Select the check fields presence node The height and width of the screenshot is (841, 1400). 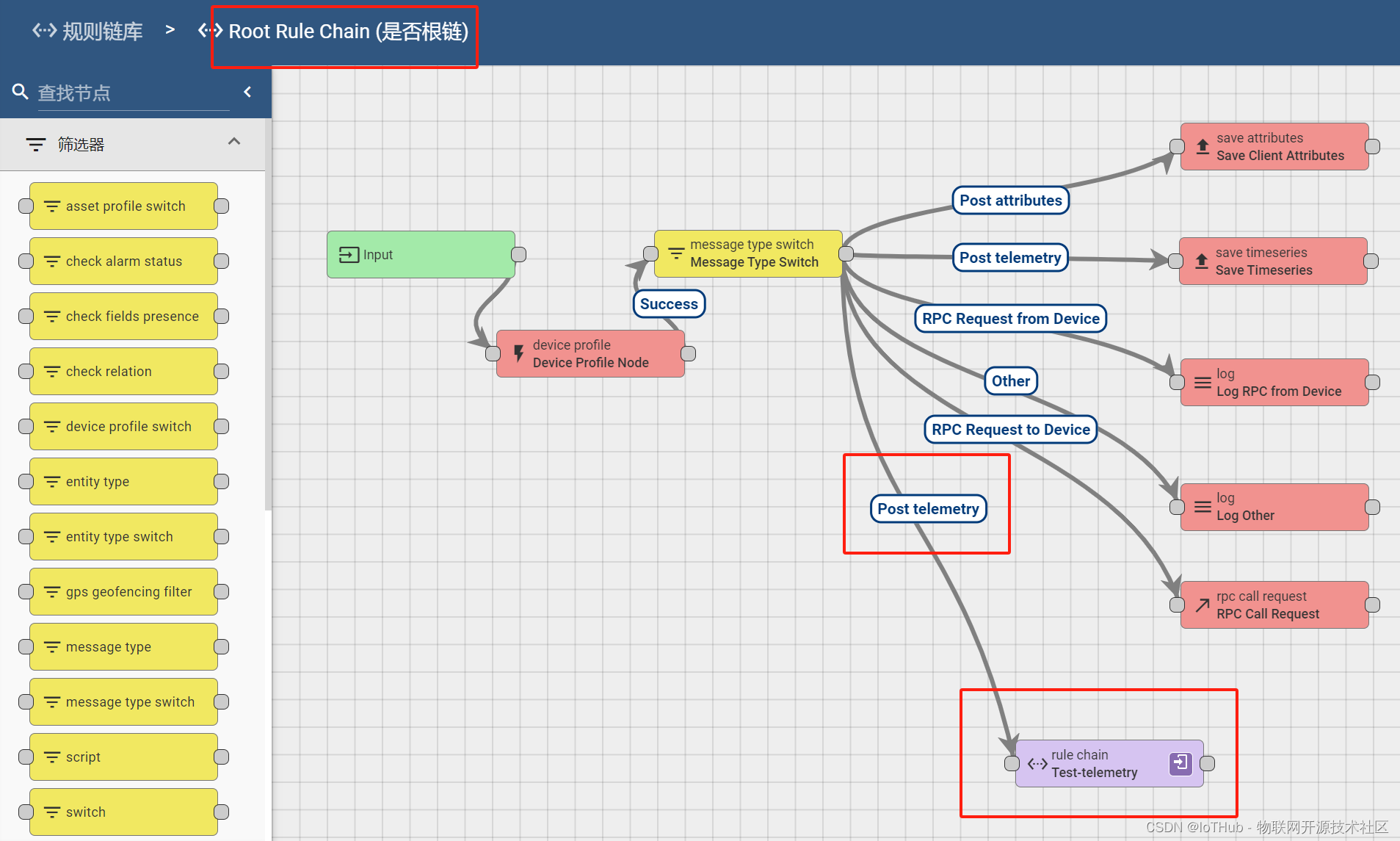pyautogui.click(x=124, y=317)
